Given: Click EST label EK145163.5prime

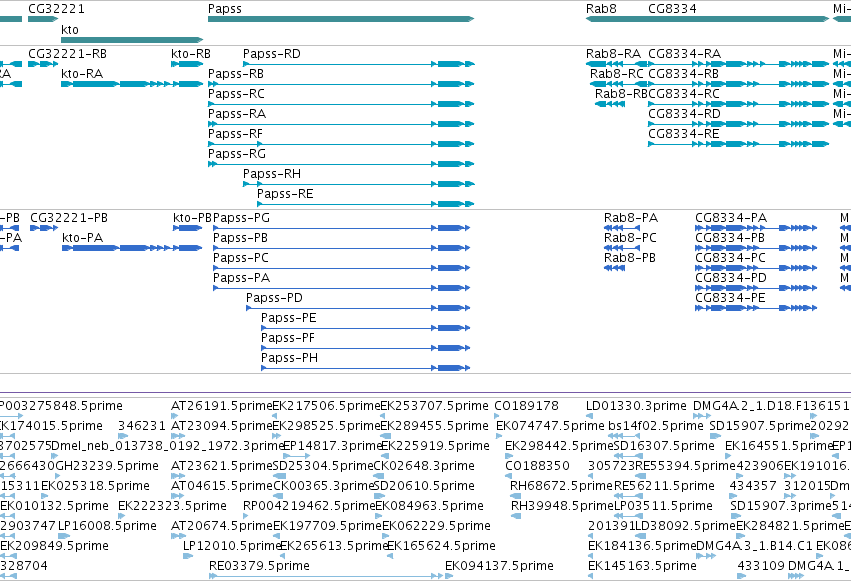Looking at the screenshot, I should pyautogui.click(x=642, y=566).
